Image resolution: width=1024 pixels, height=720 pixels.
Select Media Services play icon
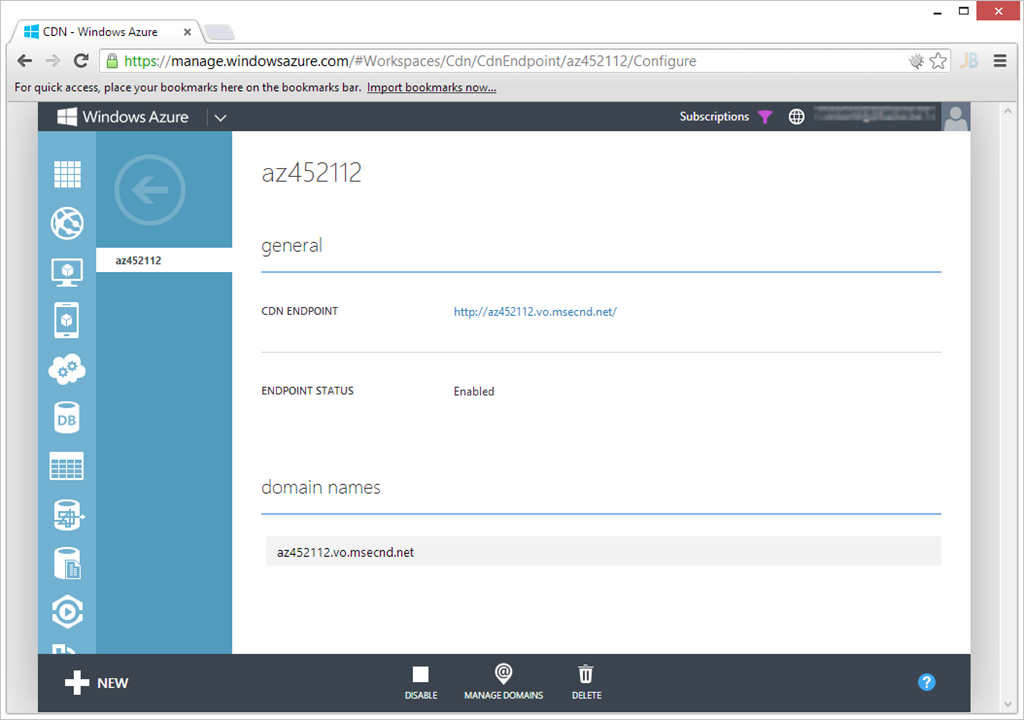pos(67,611)
